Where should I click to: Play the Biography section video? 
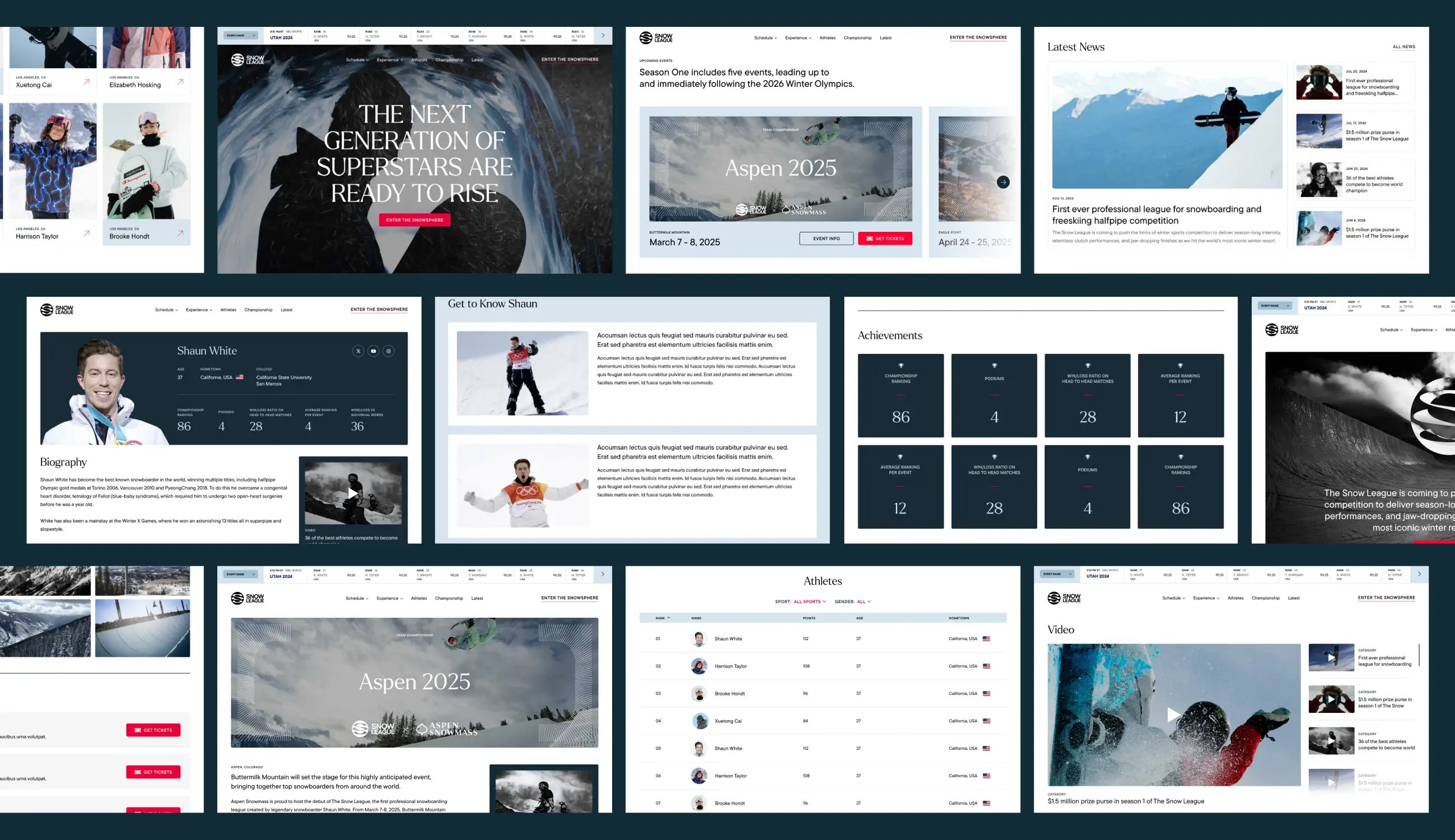point(353,494)
